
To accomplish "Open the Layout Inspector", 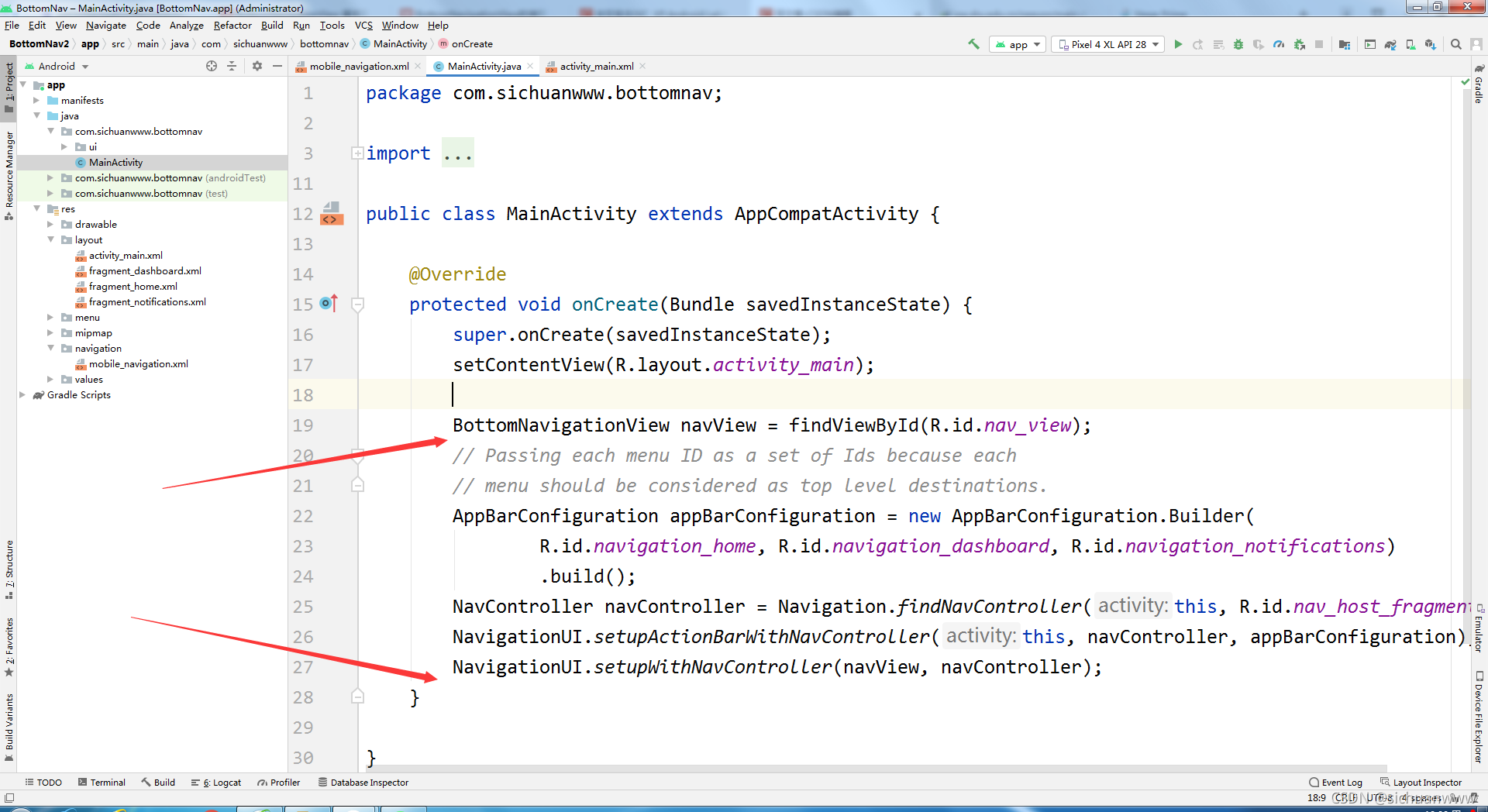I will [1426, 783].
